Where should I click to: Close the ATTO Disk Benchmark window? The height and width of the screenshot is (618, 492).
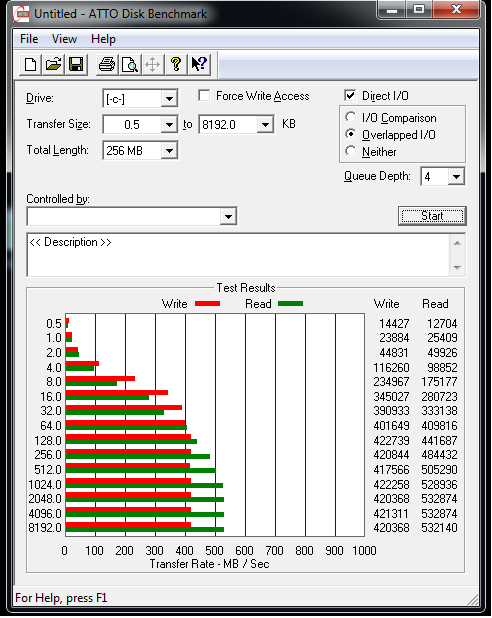[x=456, y=9]
